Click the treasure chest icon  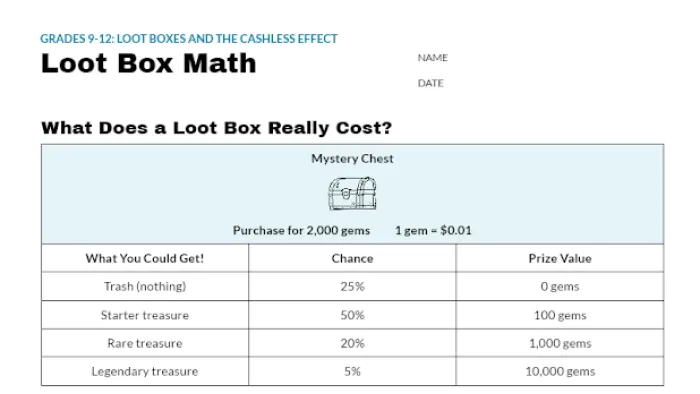click(352, 194)
